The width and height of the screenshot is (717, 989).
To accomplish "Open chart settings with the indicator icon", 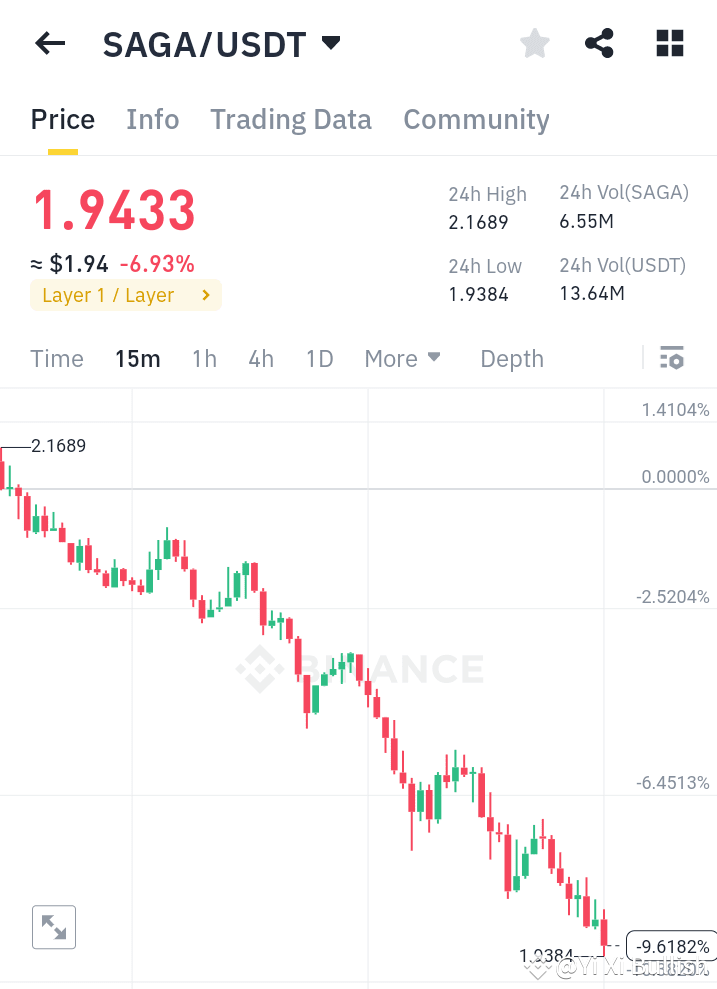I will click(x=672, y=357).
